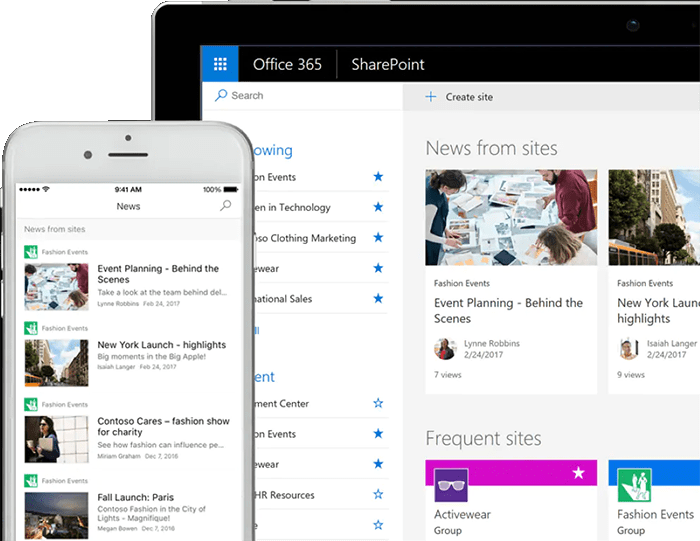Image resolution: width=700 pixels, height=541 pixels.
Task: Open SharePoint home from header
Action: pyautogui.click(x=388, y=64)
